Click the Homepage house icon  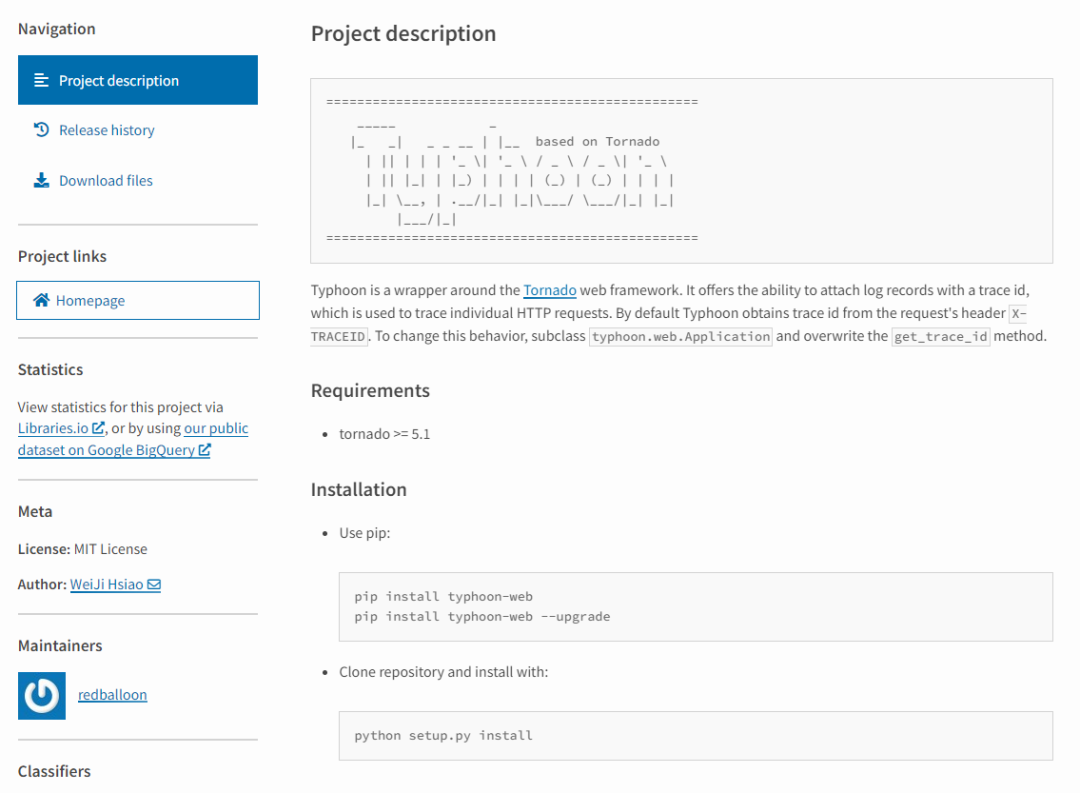pyautogui.click(x=41, y=300)
